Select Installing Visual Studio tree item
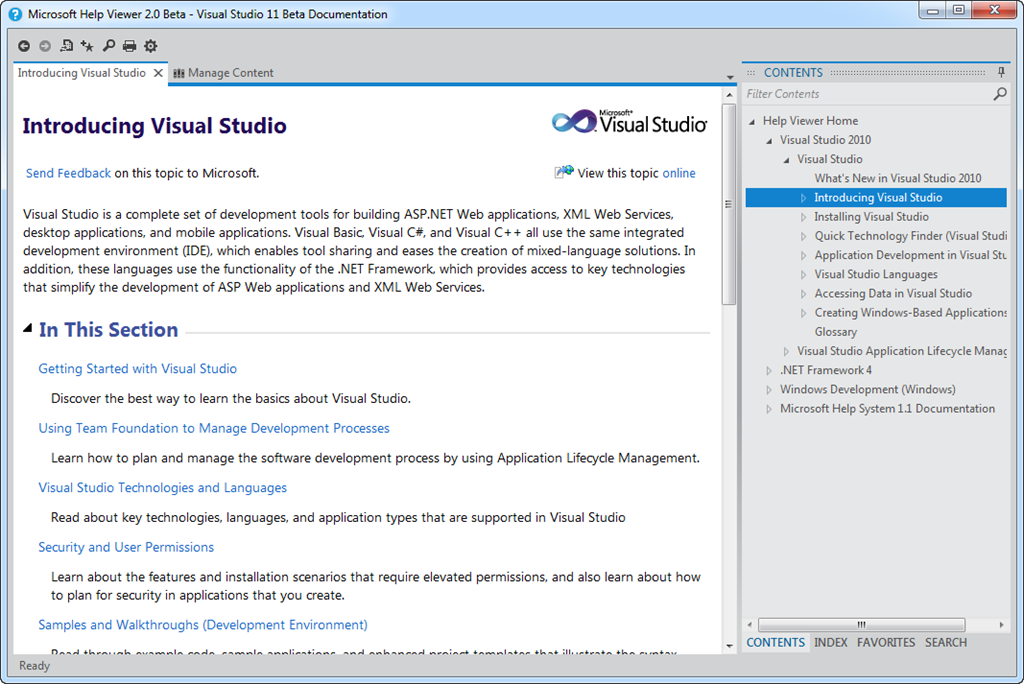Image resolution: width=1024 pixels, height=684 pixels. 871,217
